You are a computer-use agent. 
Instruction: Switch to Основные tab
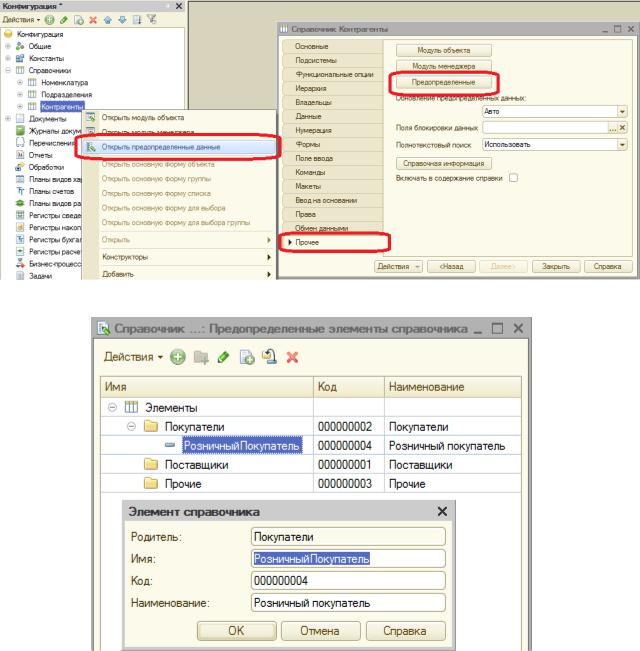pos(332,46)
